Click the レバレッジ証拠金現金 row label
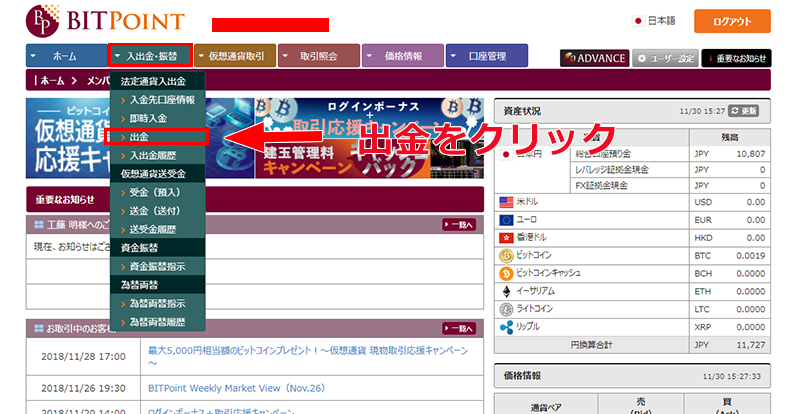Viewport: 800px width, 414px height. pos(612,169)
